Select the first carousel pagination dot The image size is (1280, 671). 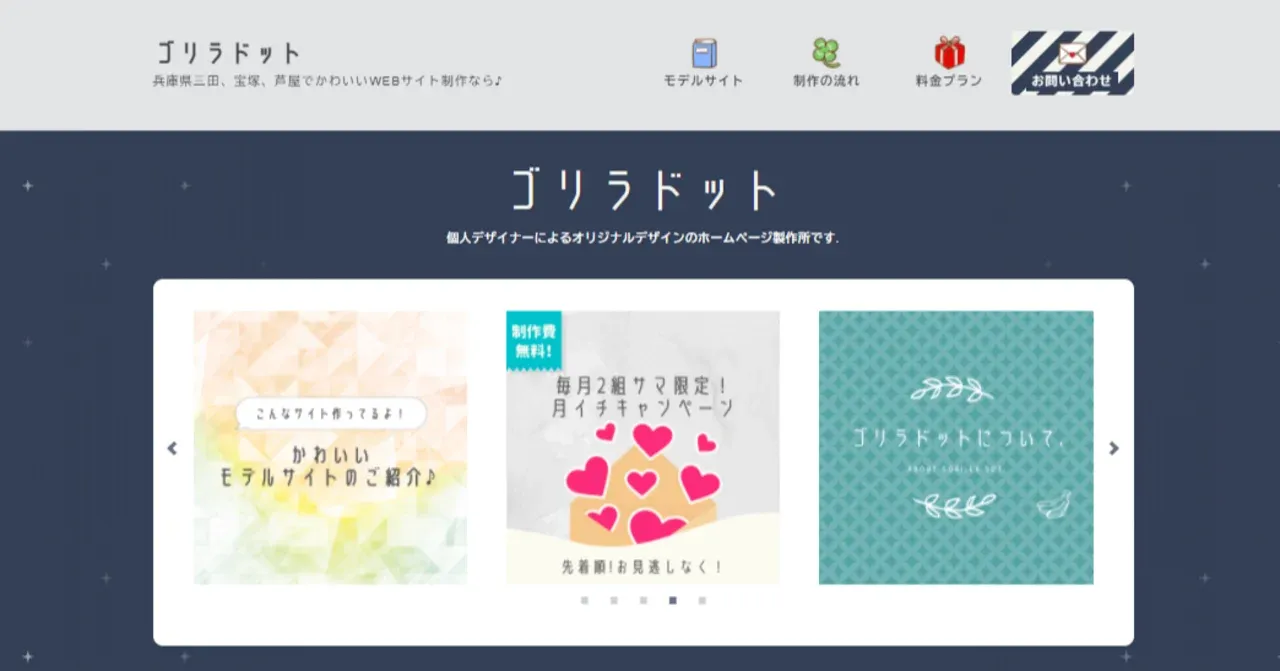point(585,601)
